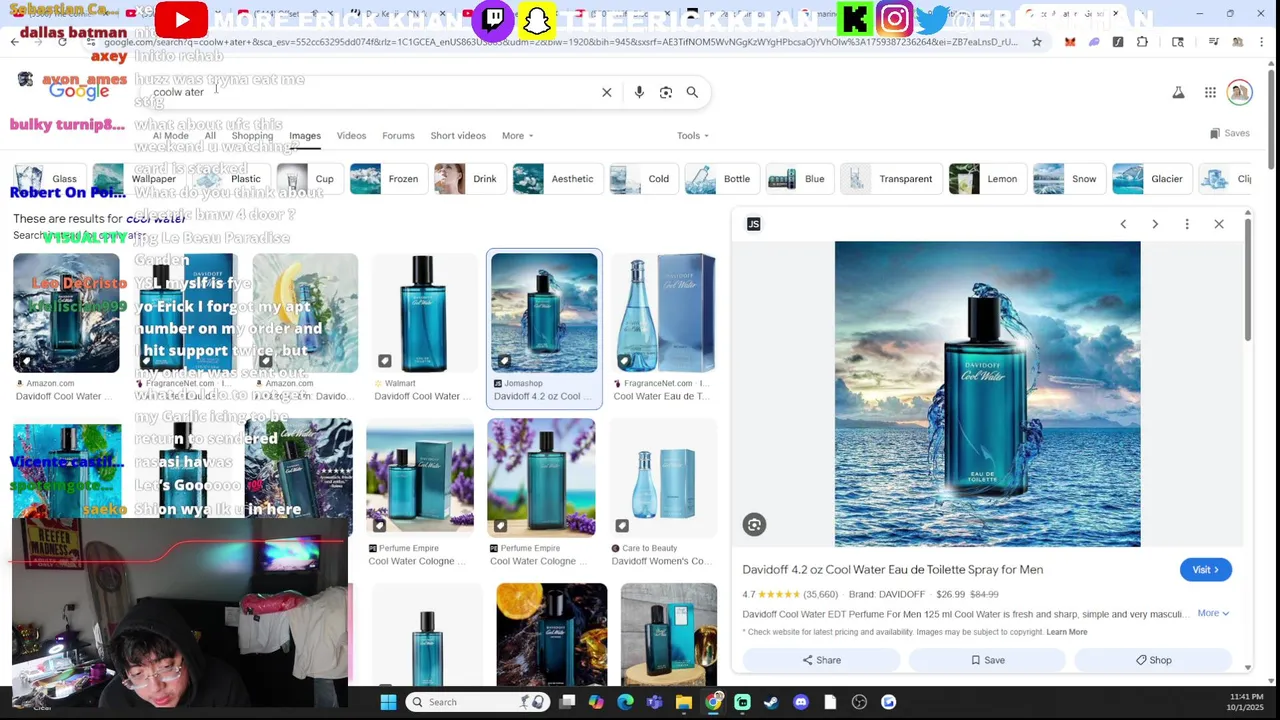
Task: Open Microsoft Teams from the taskbar
Action: coord(655,702)
